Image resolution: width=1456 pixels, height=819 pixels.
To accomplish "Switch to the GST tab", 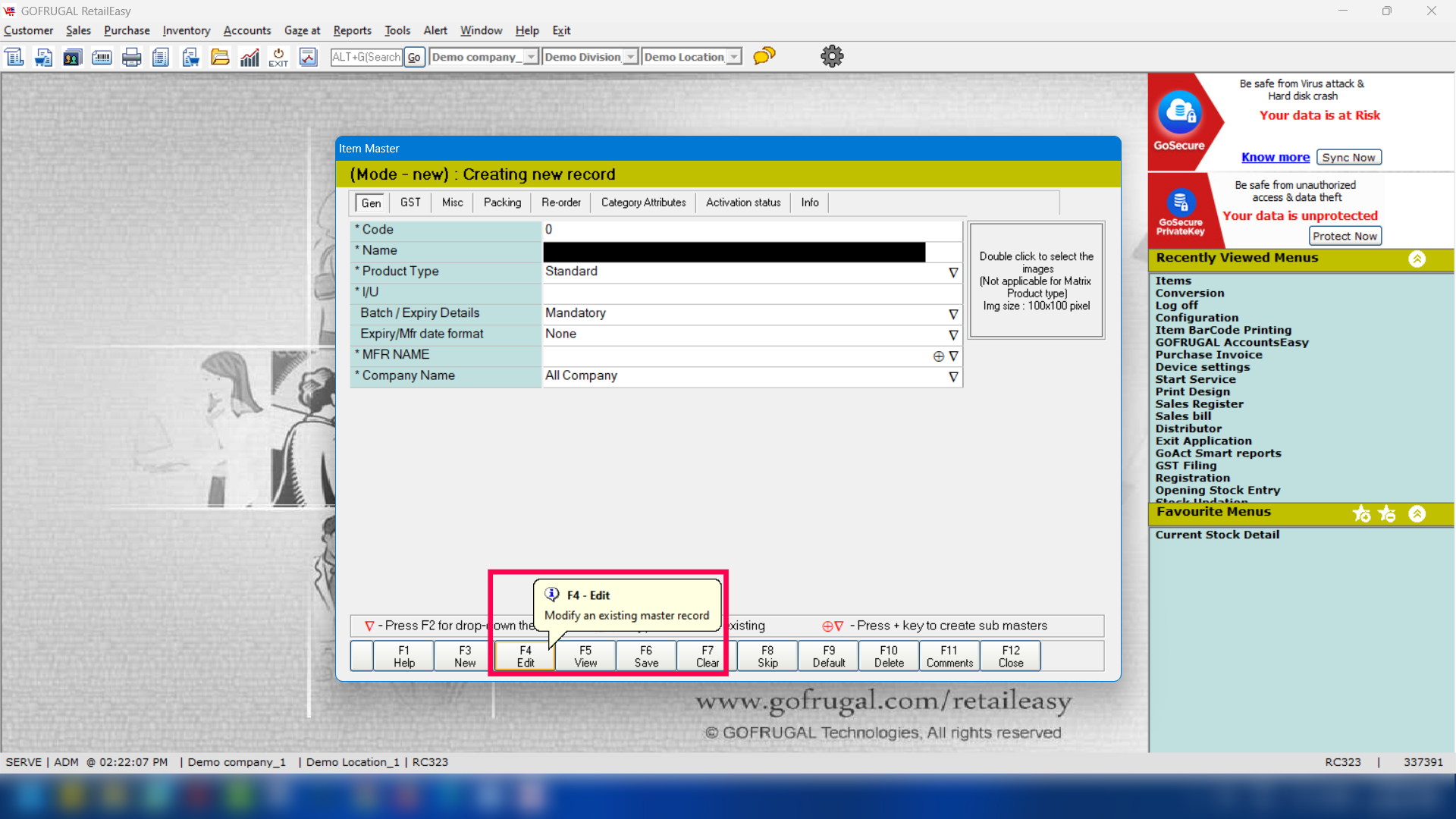I will (410, 202).
